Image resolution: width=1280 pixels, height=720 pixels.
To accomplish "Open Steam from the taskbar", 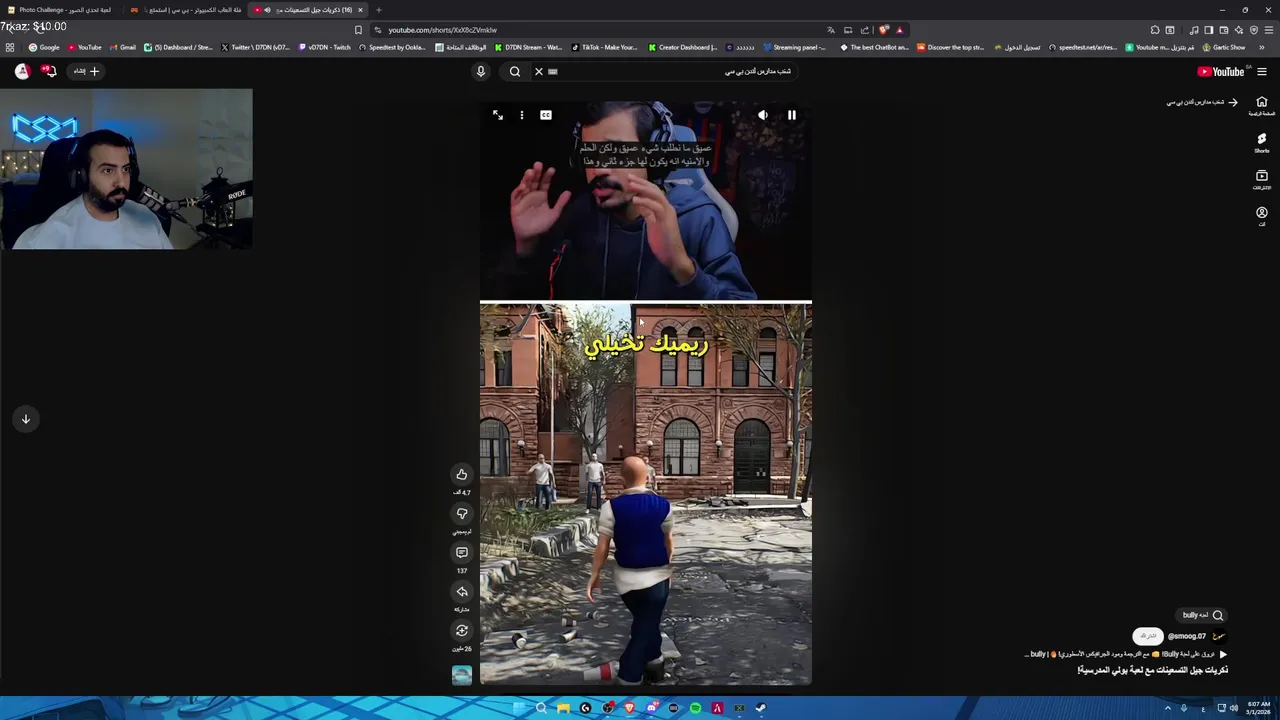I will (x=761, y=708).
